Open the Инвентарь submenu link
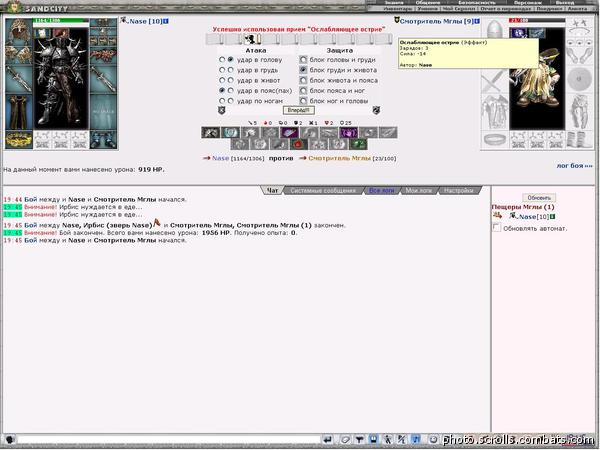Image resolution: width=600 pixels, height=450 pixels. click(x=398, y=8)
